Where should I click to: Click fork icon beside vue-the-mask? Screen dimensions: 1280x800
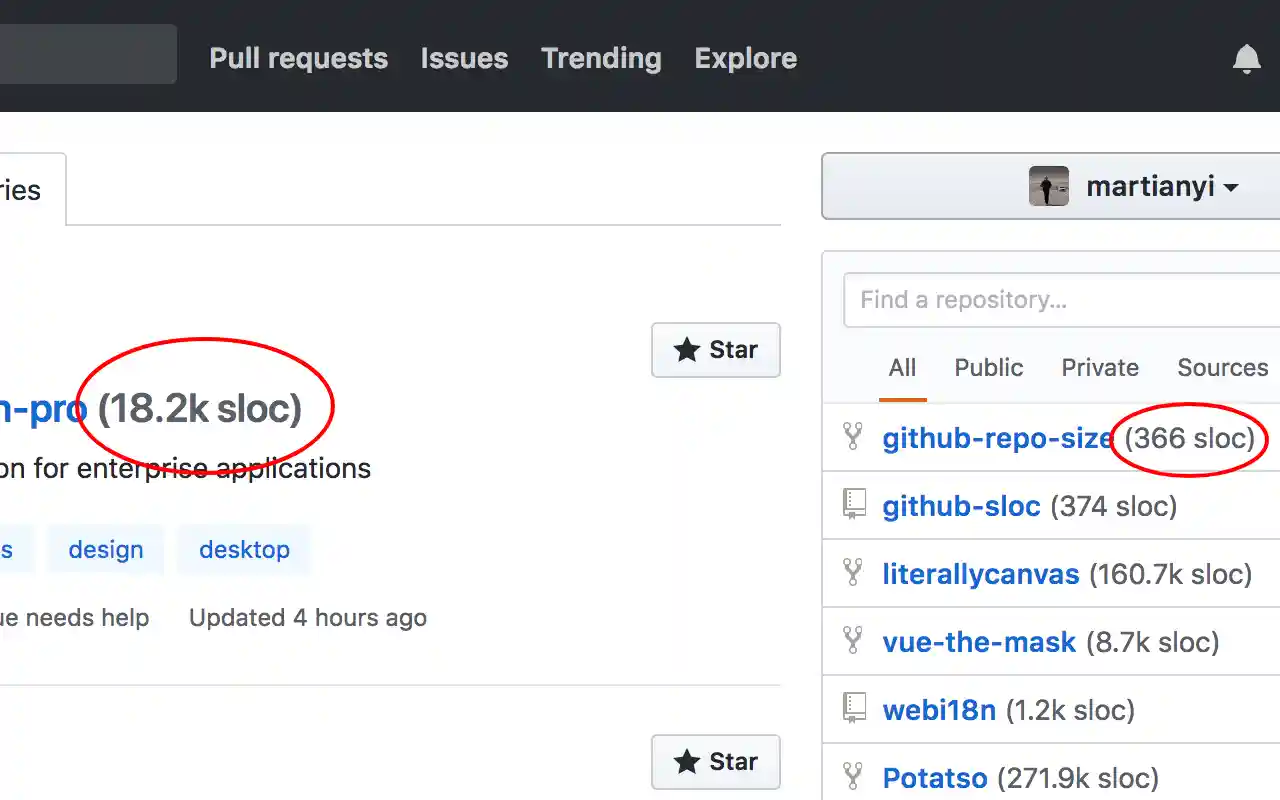pyautogui.click(x=853, y=641)
